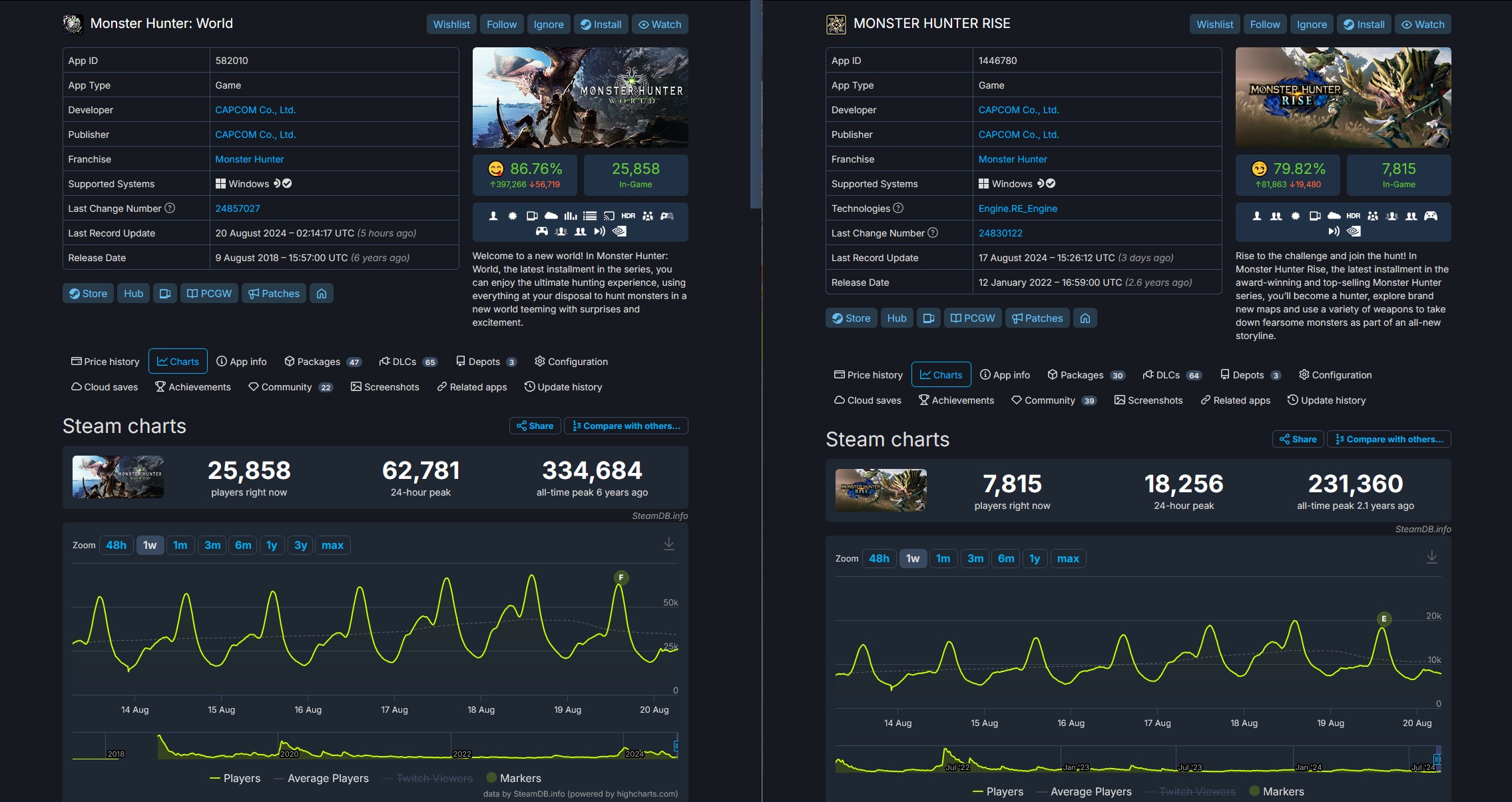The width and height of the screenshot is (1512, 802).
Task: Click Rise Steam Achievements feature icon
Action: coord(1296,216)
